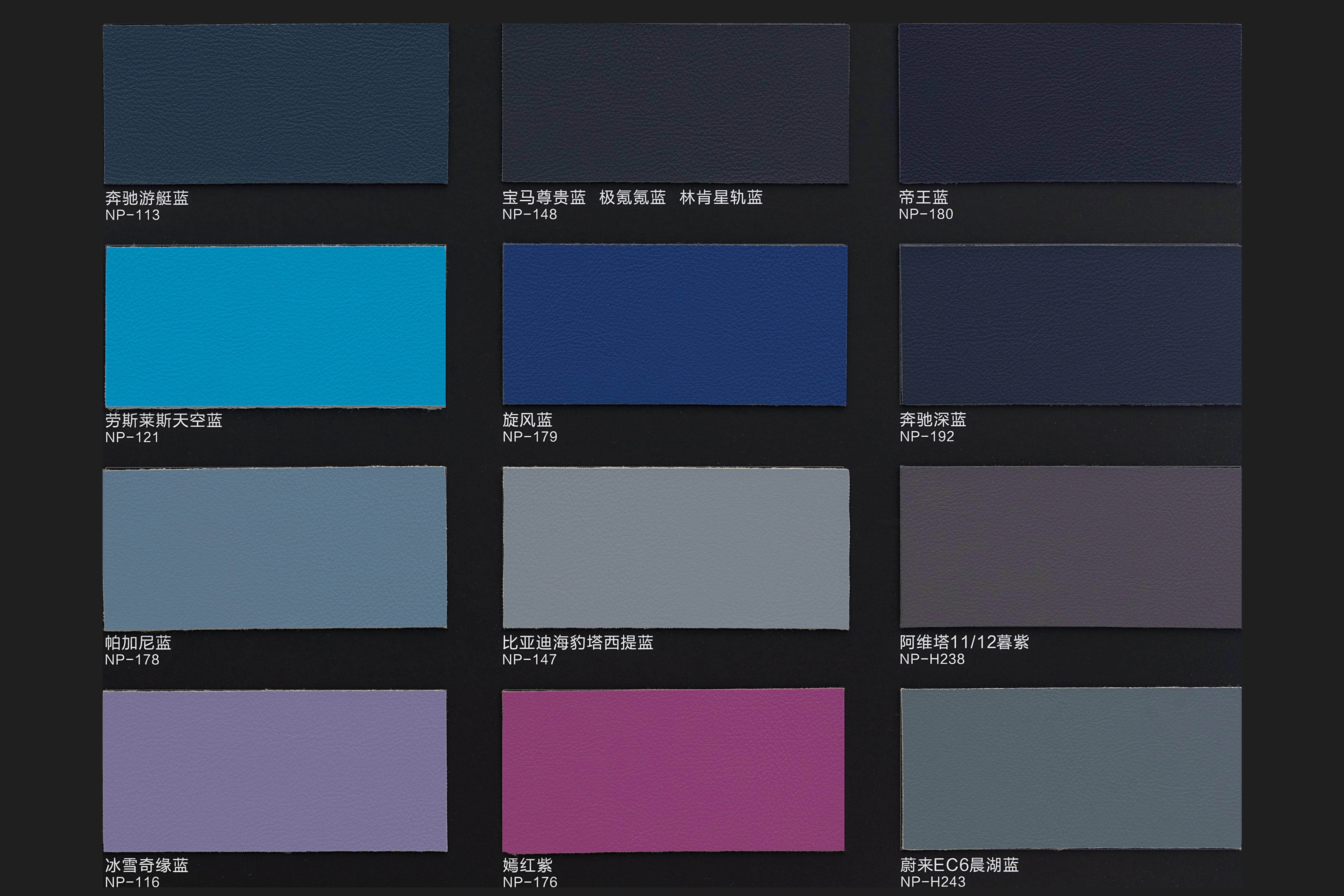This screenshot has height=896, width=1344.
Task: Click the lavender 冰雪奇缘蓝 NP-116 swatch
Action: click(x=275, y=770)
